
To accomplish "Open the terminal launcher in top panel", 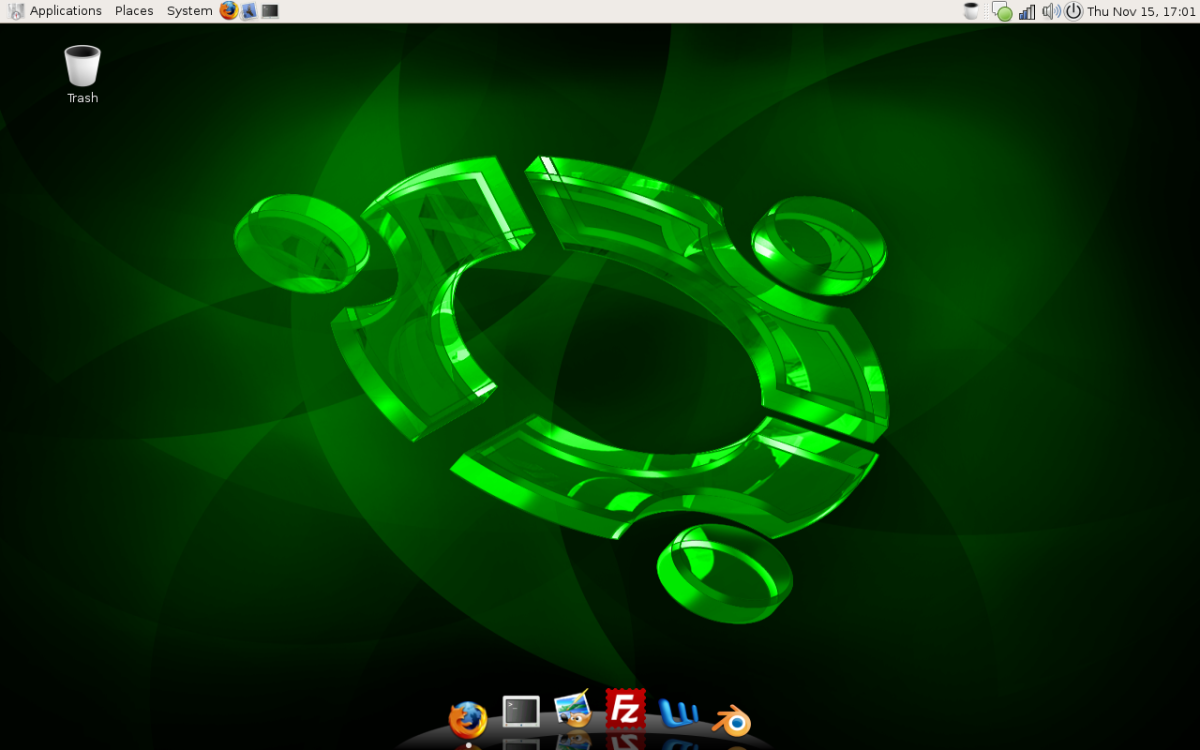I will [270, 11].
